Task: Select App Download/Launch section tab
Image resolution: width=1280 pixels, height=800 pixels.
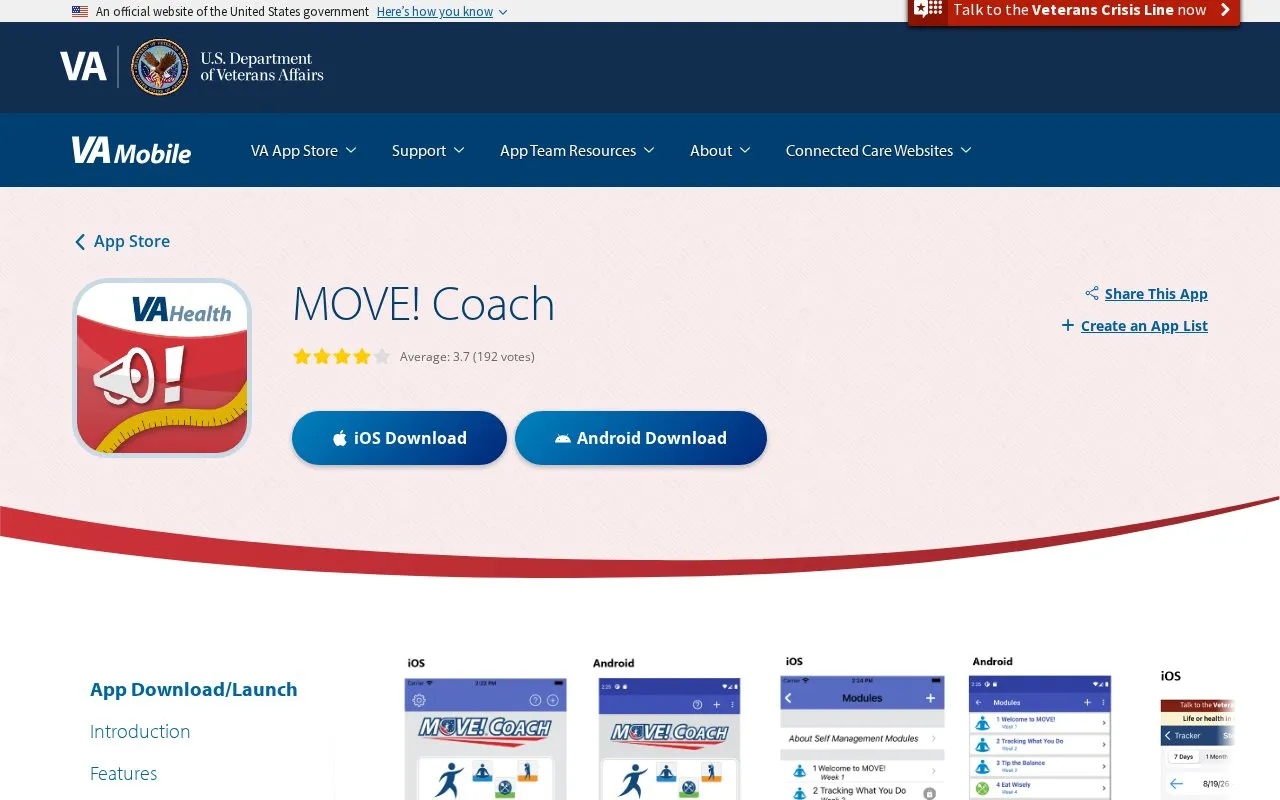Action: pyautogui.click(x=194, y=689)
